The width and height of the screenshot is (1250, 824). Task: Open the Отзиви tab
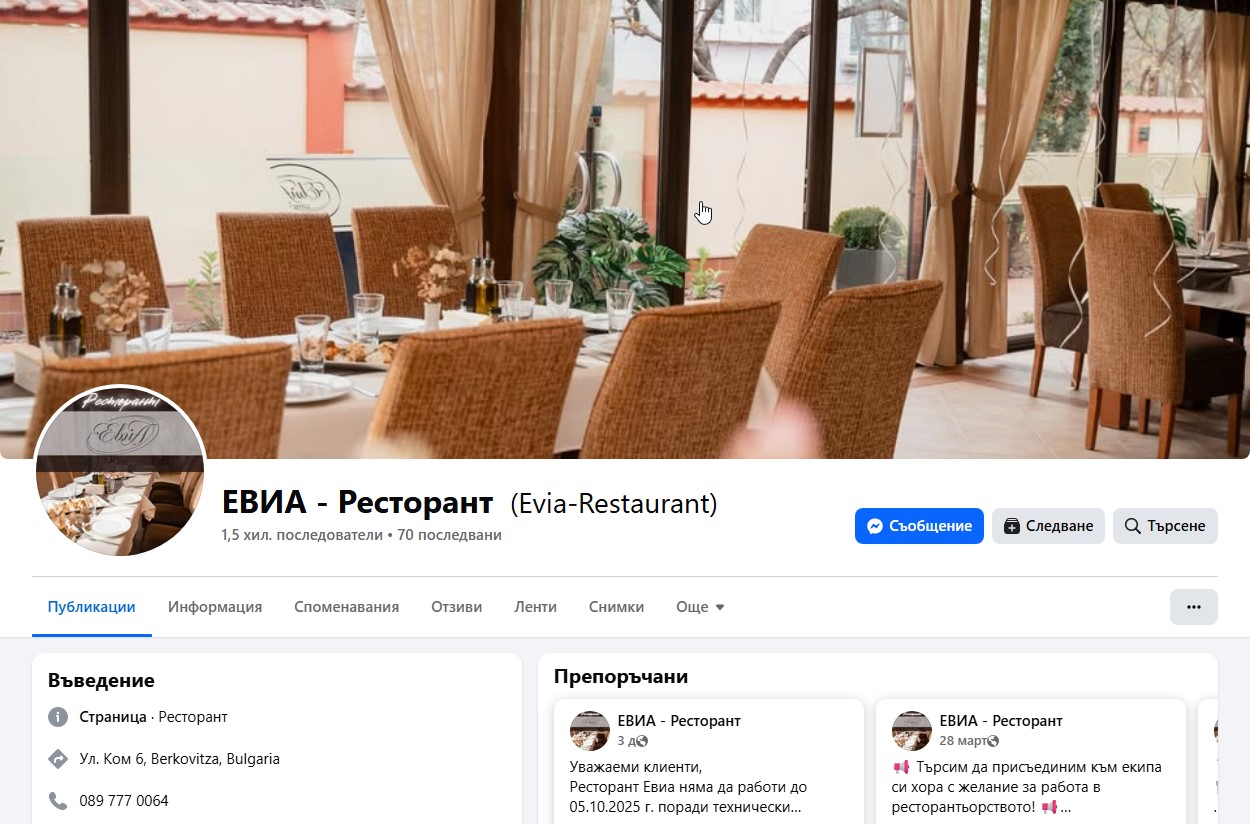[456, 607]
